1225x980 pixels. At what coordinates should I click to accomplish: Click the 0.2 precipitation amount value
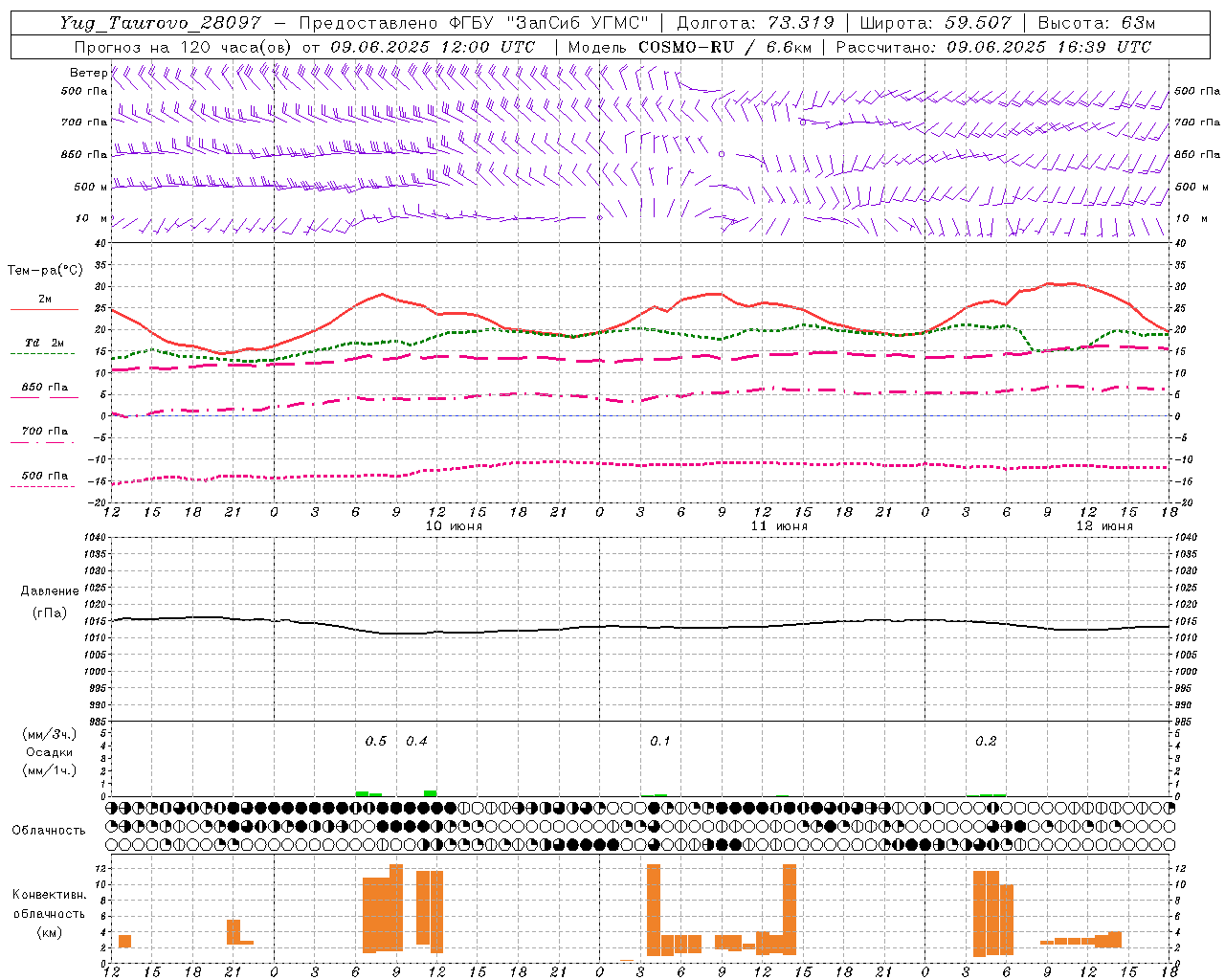pos(986,741)
